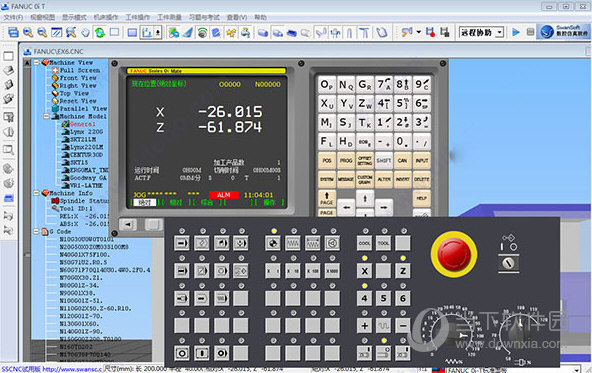
Task: Collapse the Machine Model tree node
Action: click(46, 116)
